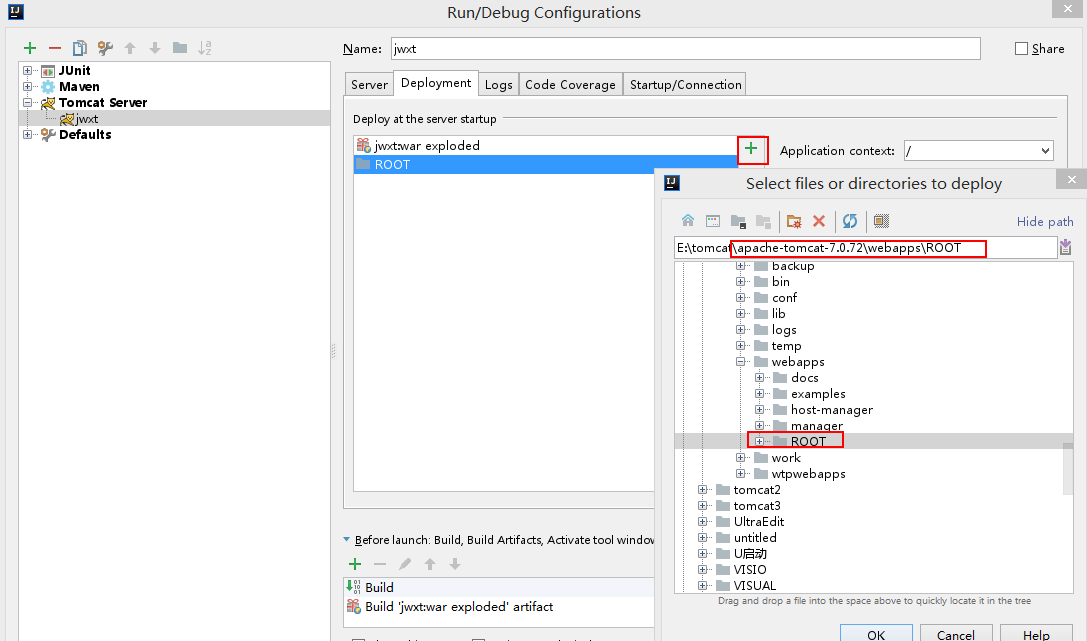Select the VISIO folder
The image size is (1087, 641).
pos(749,570)
